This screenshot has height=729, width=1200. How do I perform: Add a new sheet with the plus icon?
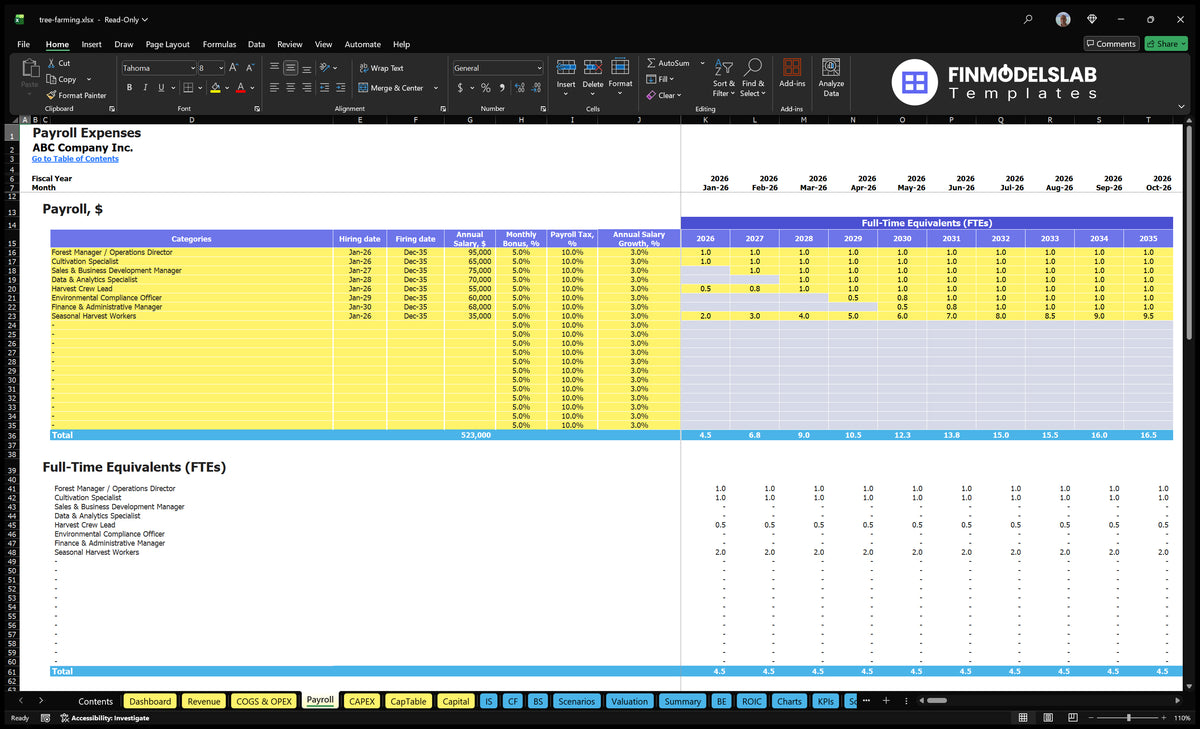click(885, 701)
